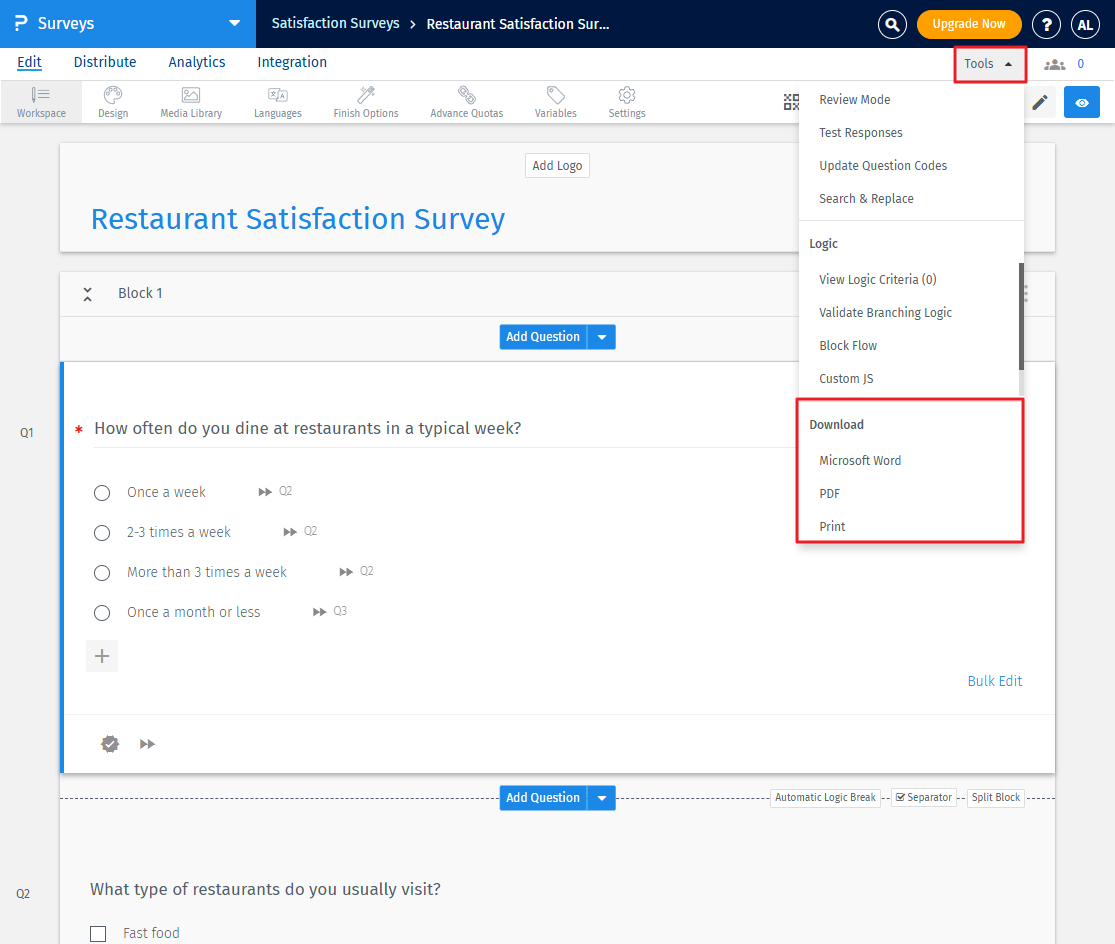
Task: Open the Languages settings
Action: [277, 101]
